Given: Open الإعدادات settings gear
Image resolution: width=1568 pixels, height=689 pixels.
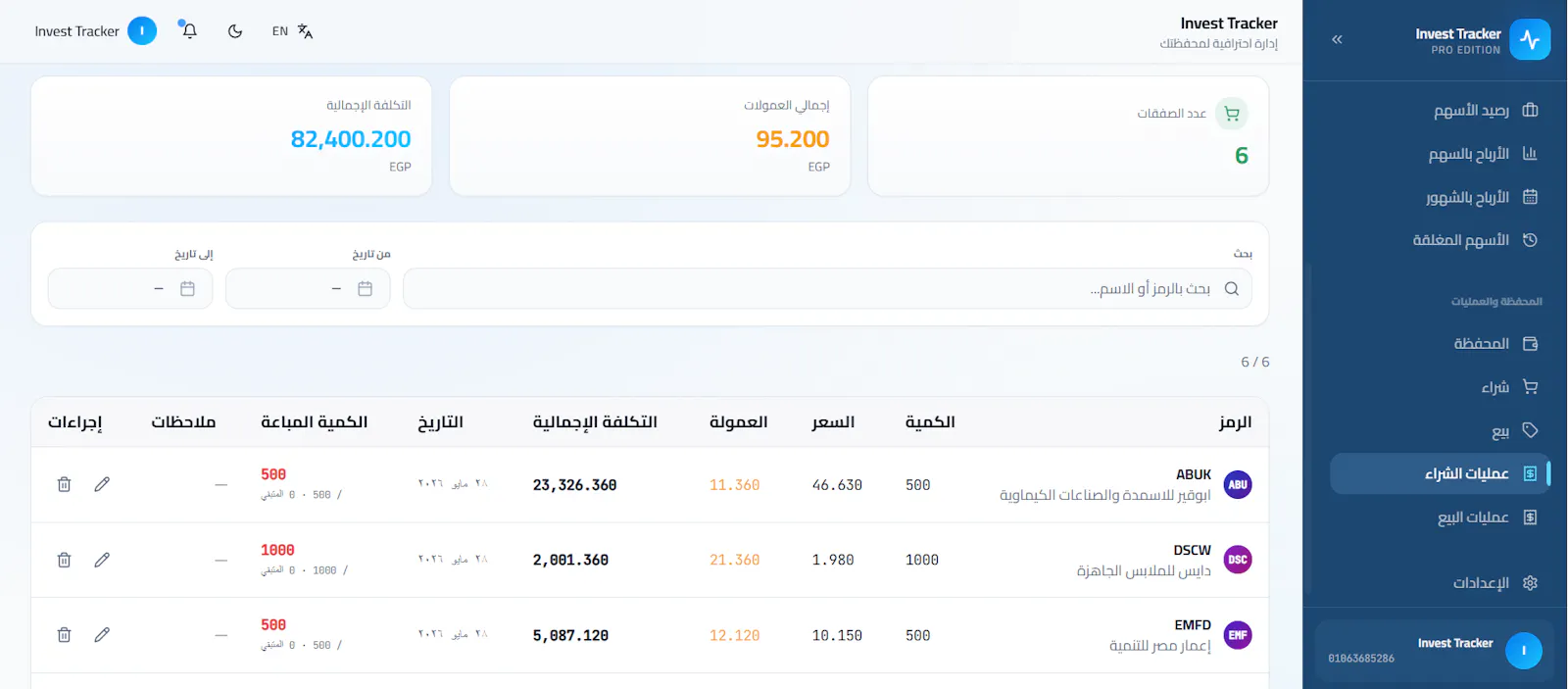Looking at the screenshot, I should 1530,583.
